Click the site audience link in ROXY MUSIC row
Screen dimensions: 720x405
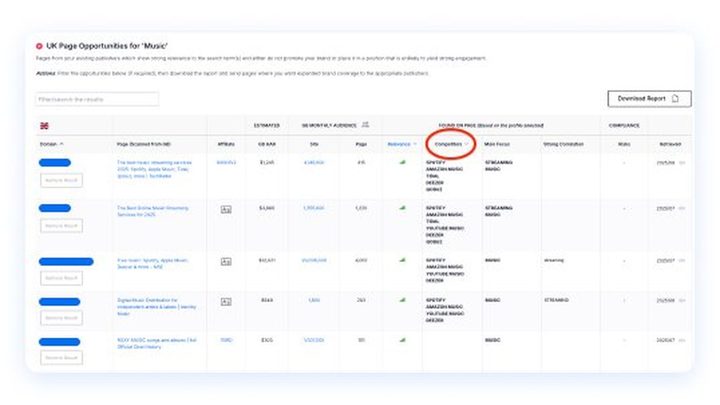coord(314,340)
